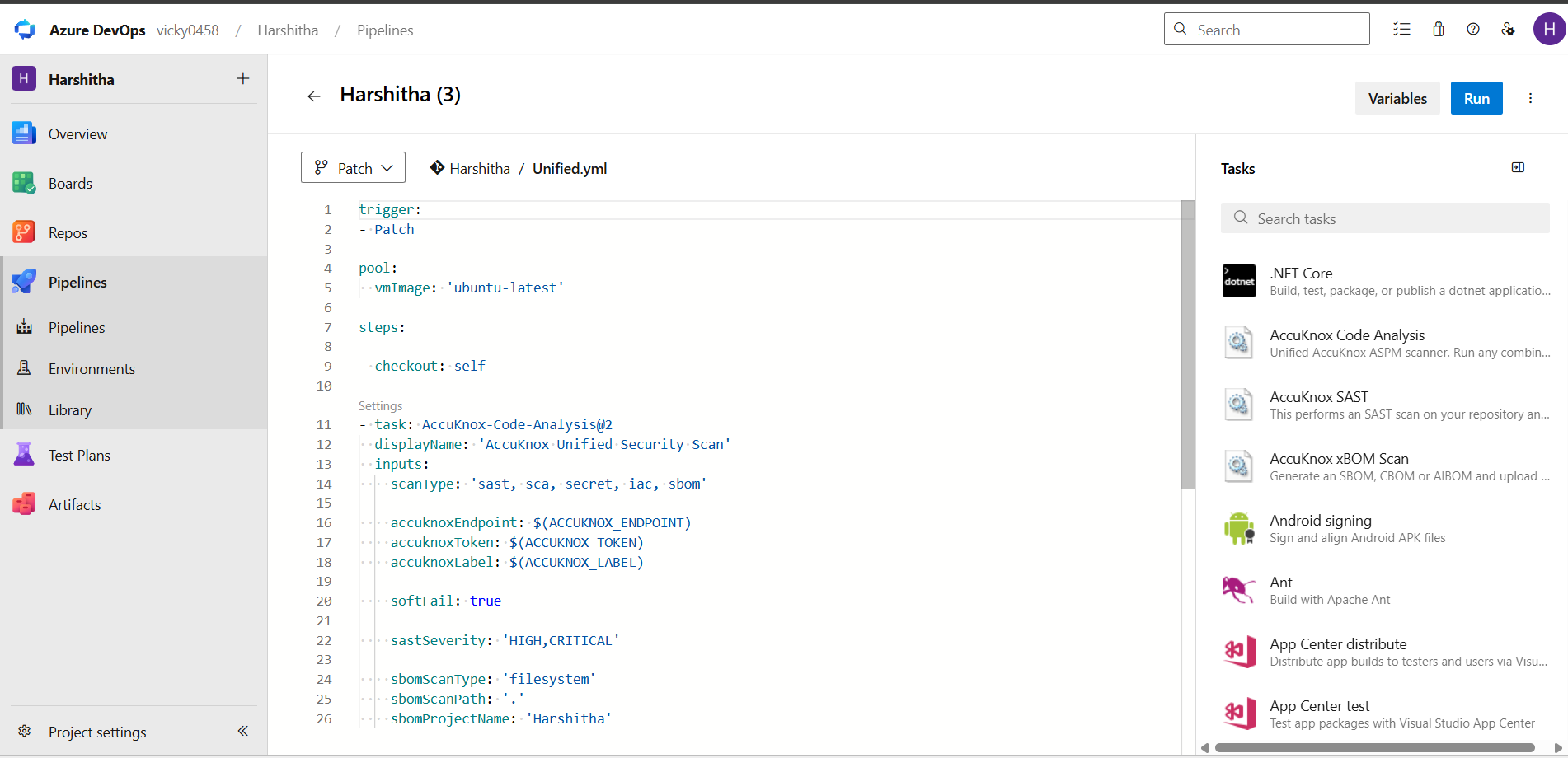Click vicky0458 in the breadcrumb

(188, 30)
